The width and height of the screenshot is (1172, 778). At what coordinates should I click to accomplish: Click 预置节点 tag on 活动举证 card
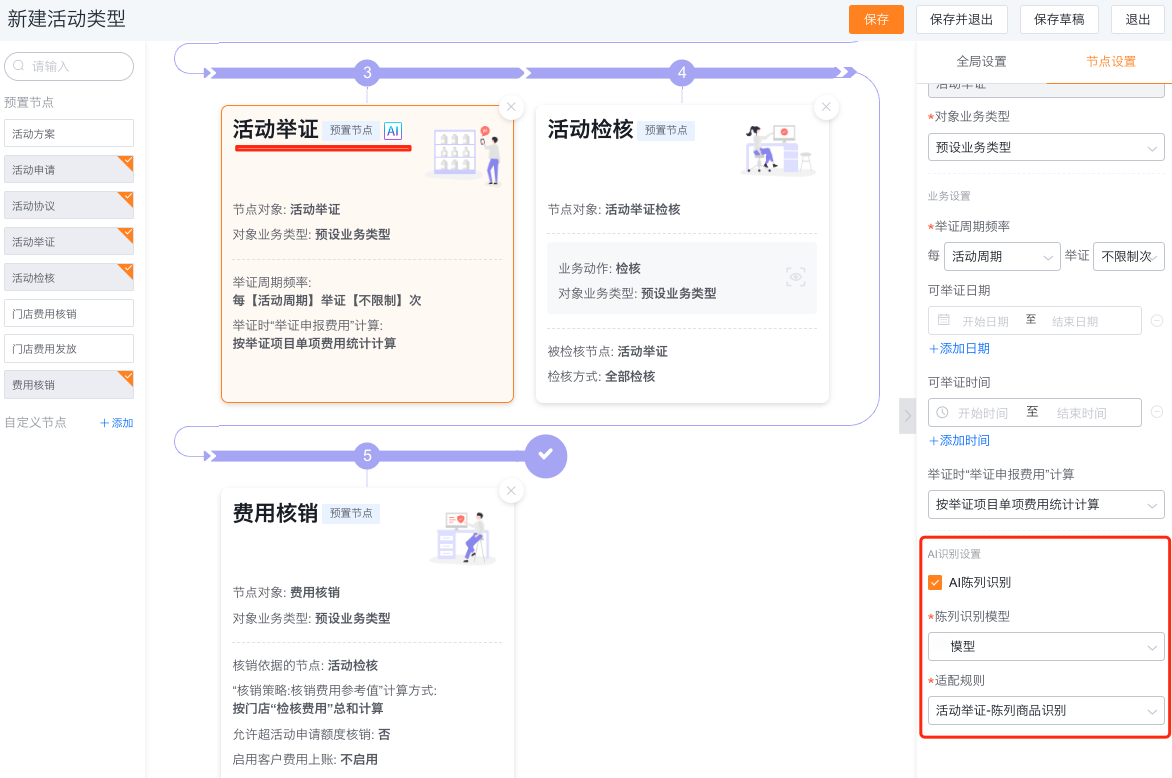tap(351, 130)
